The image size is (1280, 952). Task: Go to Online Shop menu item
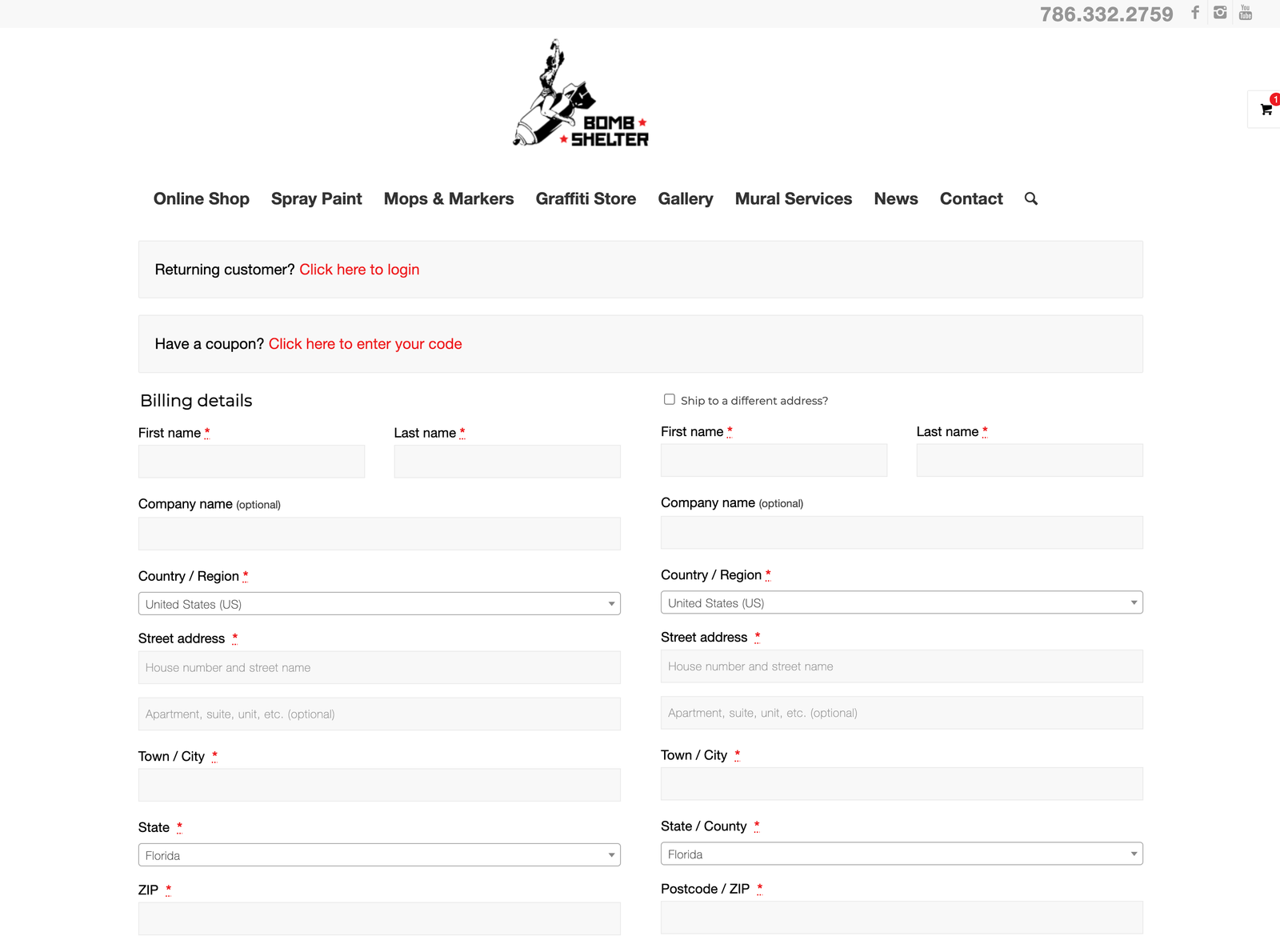(202, 199)
